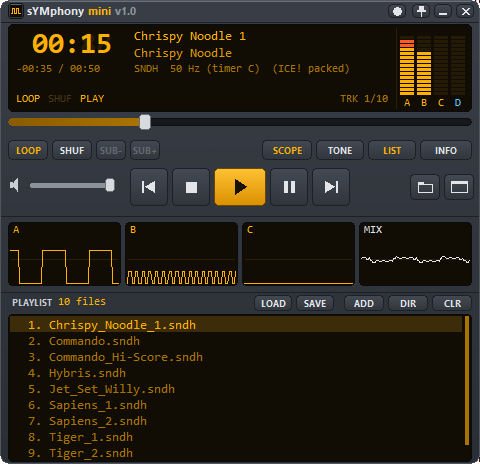
Task: Toggle the SCOPE view
Action: pos(287,150)
